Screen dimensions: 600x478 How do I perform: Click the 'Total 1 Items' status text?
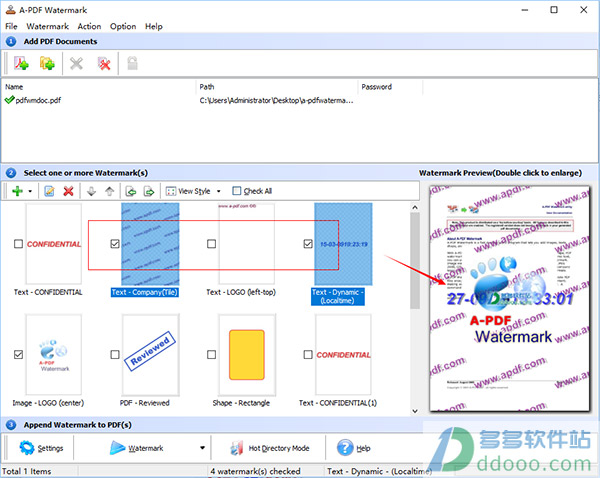(26, 471)
